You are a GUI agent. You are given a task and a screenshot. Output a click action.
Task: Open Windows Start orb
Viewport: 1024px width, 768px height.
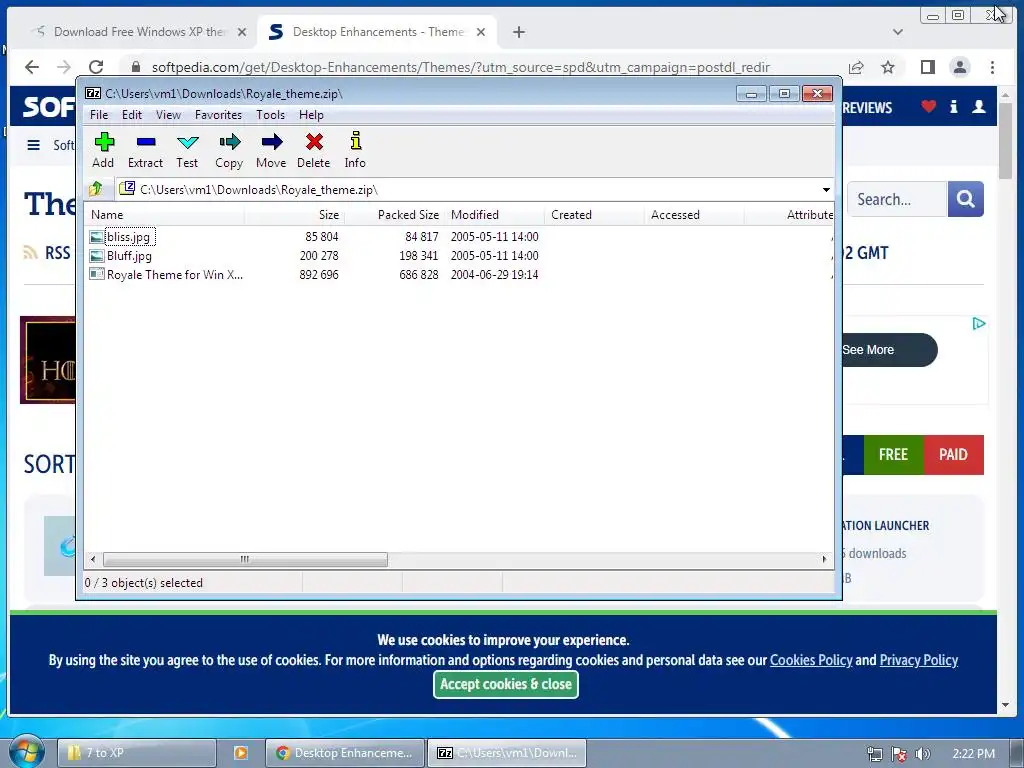26,752
